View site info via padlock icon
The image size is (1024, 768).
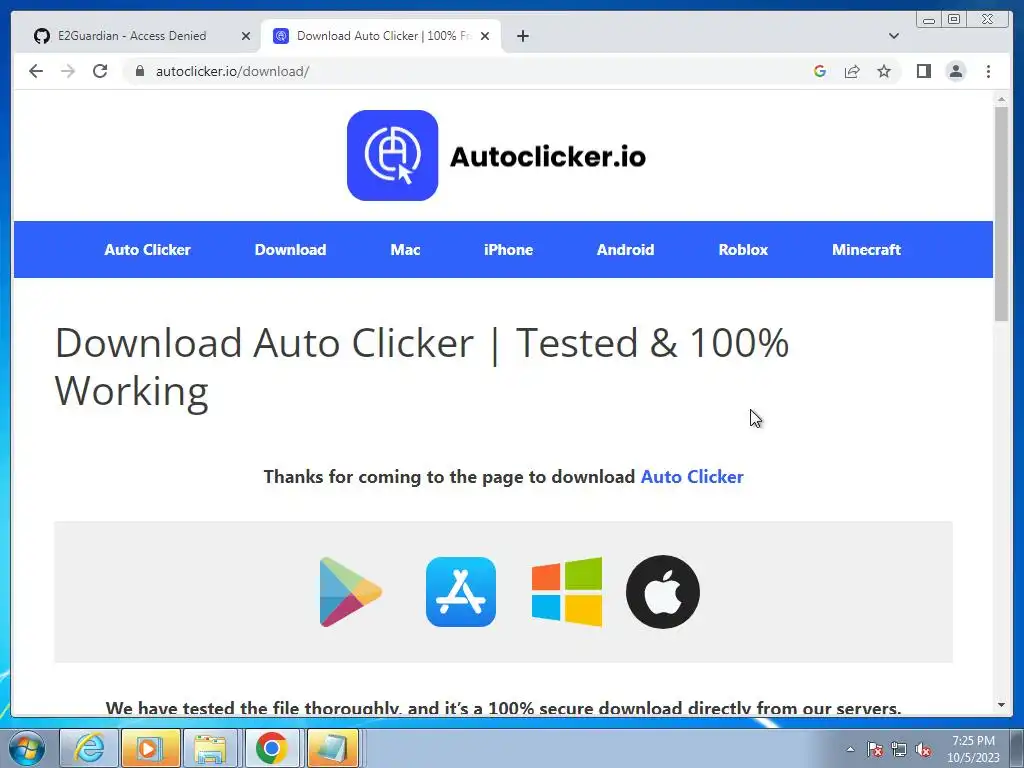139,71
